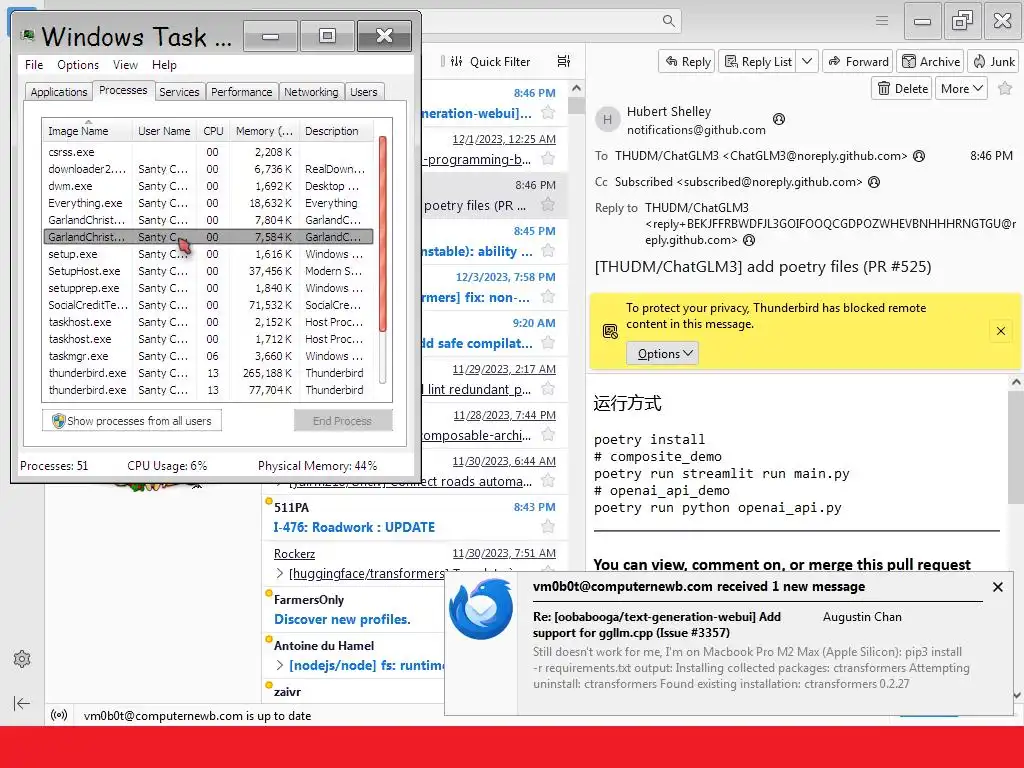The height and width of the screenshot is (768, 1024).
Task: Switch to the Networking tab
Action: (311, 92)
